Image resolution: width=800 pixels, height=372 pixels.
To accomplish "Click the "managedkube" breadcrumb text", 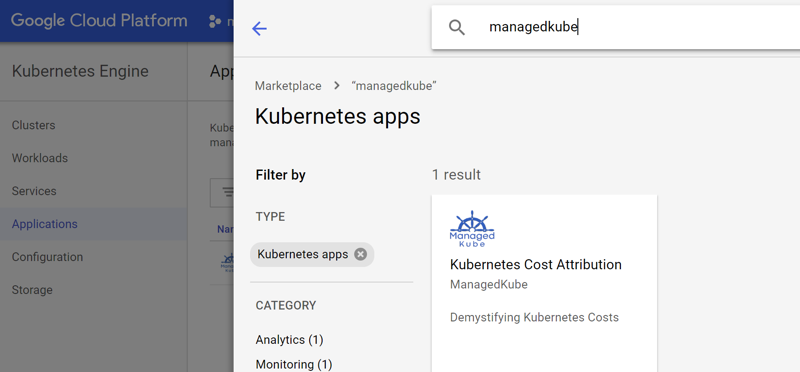I will coord(394,86).
